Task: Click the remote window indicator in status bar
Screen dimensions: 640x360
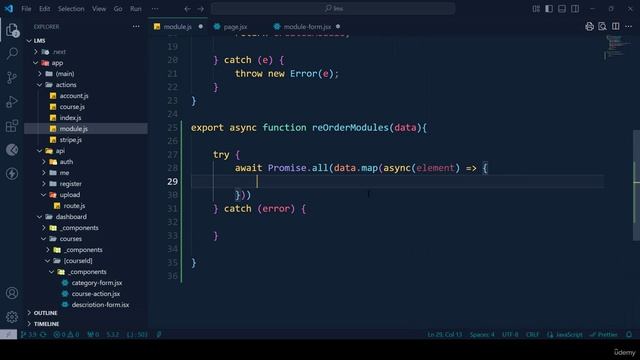Action: click(x=8, y=334)
